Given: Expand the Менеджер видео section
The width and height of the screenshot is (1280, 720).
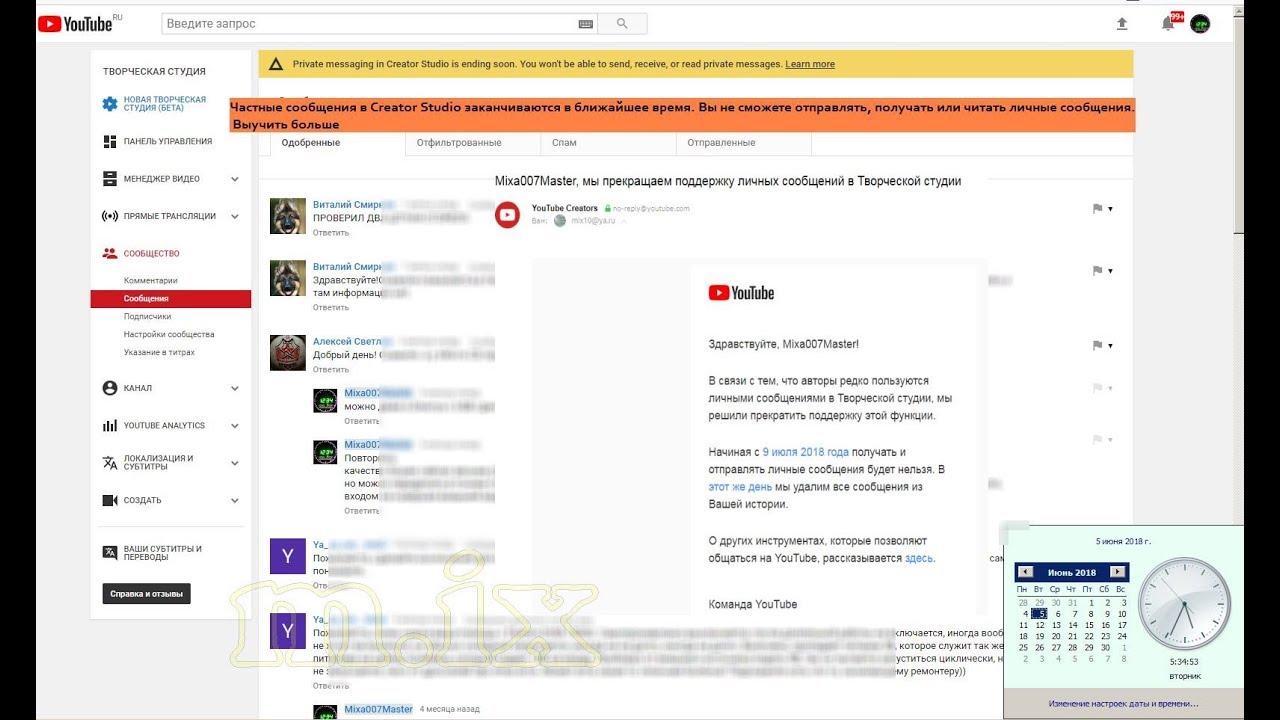Looking at the screenshot, I should 235,180.
